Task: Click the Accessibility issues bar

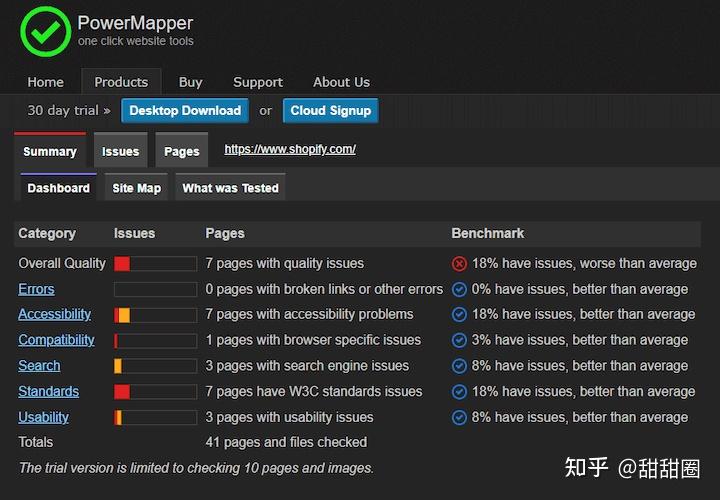Action: coord(156,315)
